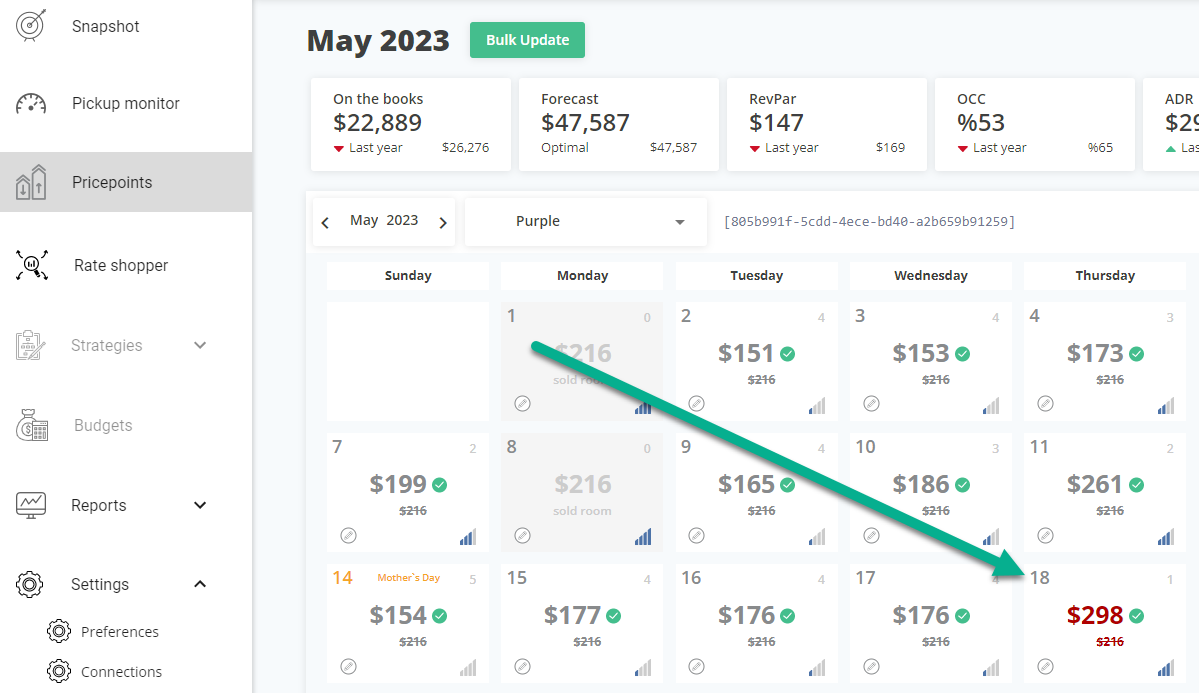The width and height of the screenshot is (1199, 693).
Task: Click the edit pencil icon on May 8
Action: (x=522, y=535)
